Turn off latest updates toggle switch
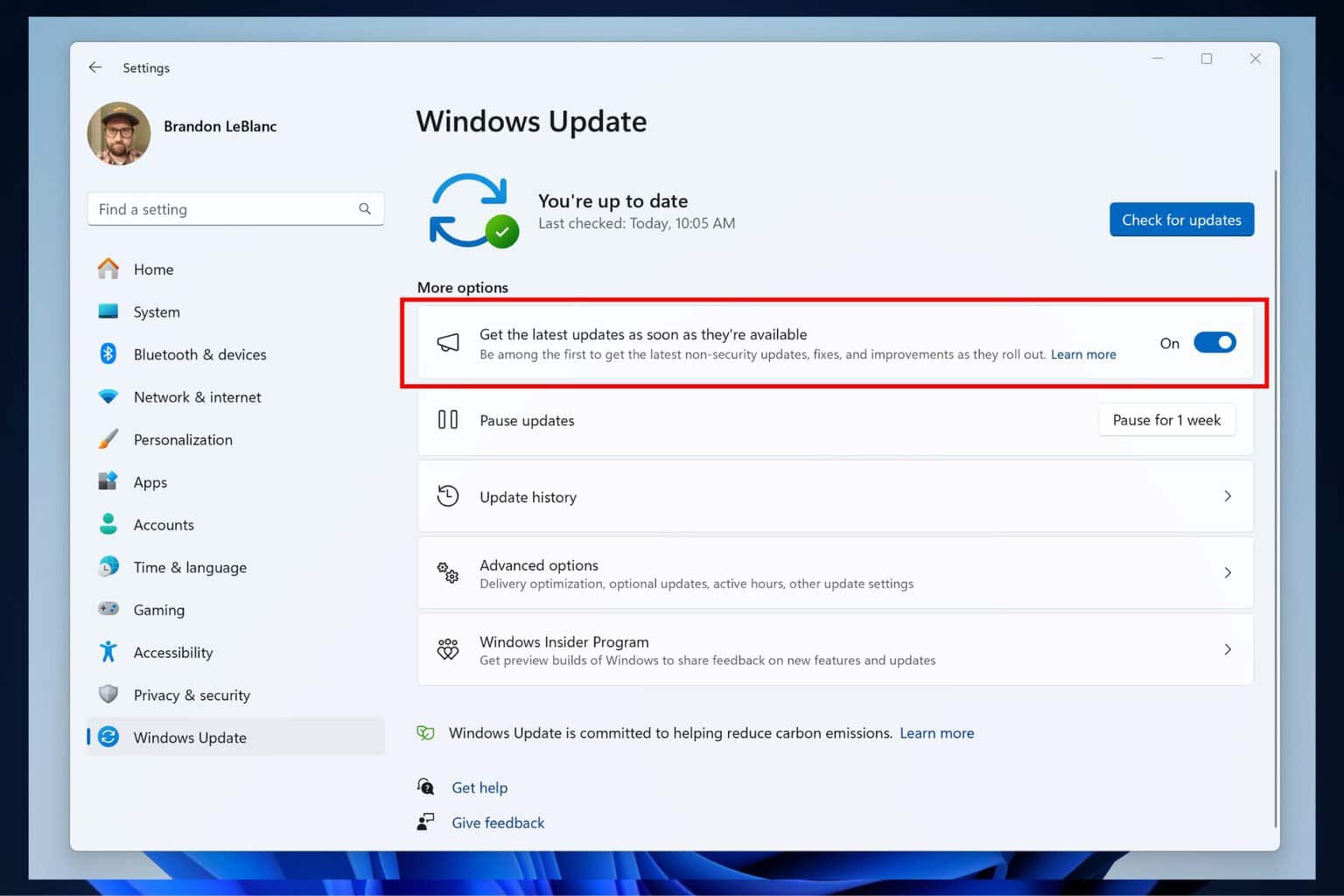The height and width of the screenshot is (896, 1344). [x=1214, y=343]
